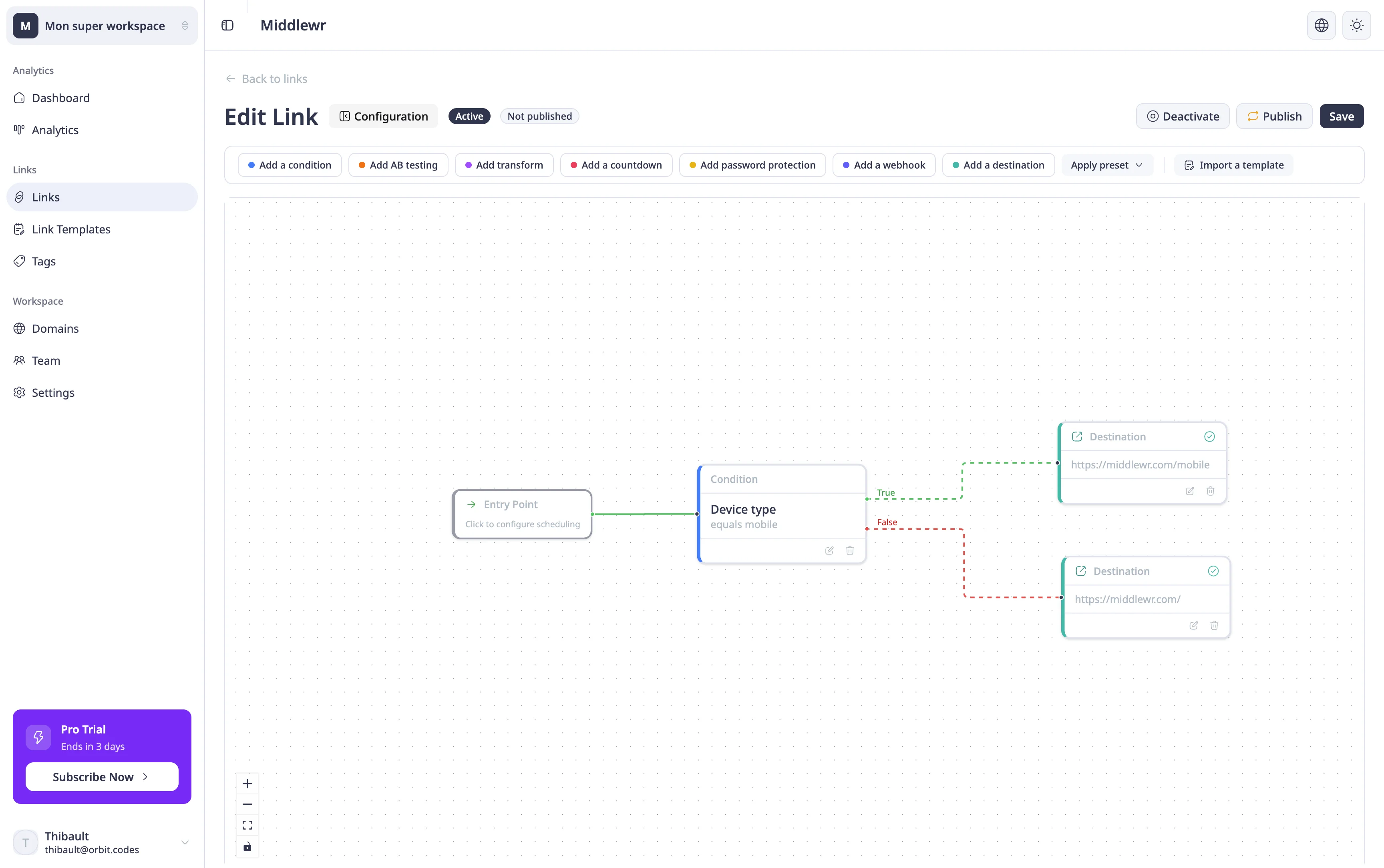Switch theme with the sun icon
The height and width of the screenshot is (868, 1384).
[x=1356, y=25]
